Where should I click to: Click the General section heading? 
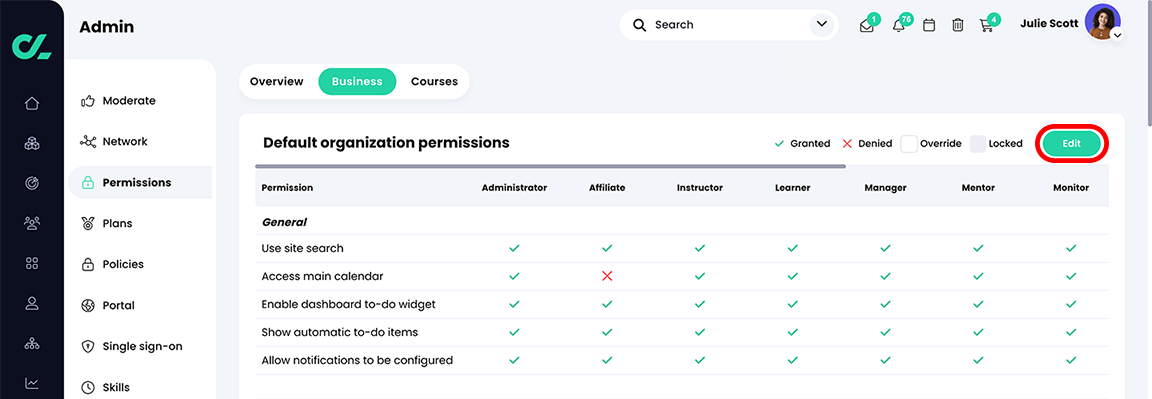coord(284,222)
